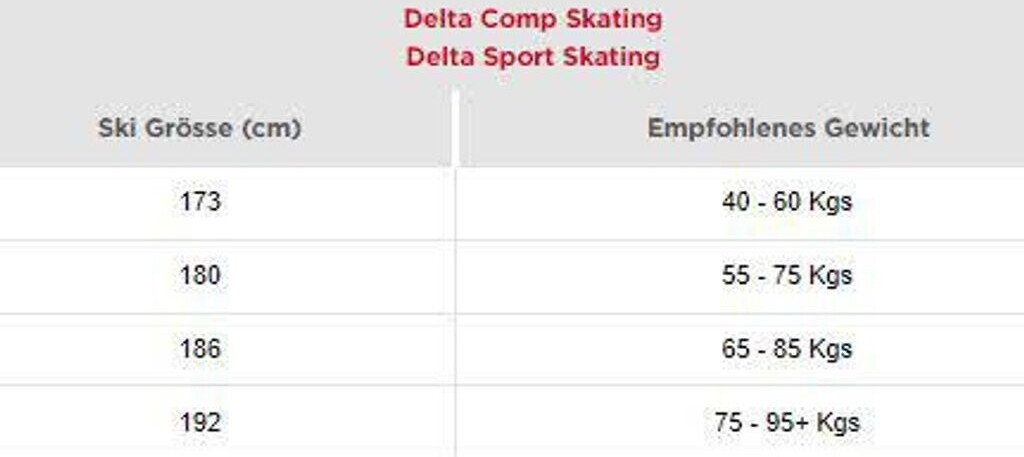The width and height of the screenshot is (1024, 457).
Task: Click the (cm) unit in the header
Action: (273, 128)
